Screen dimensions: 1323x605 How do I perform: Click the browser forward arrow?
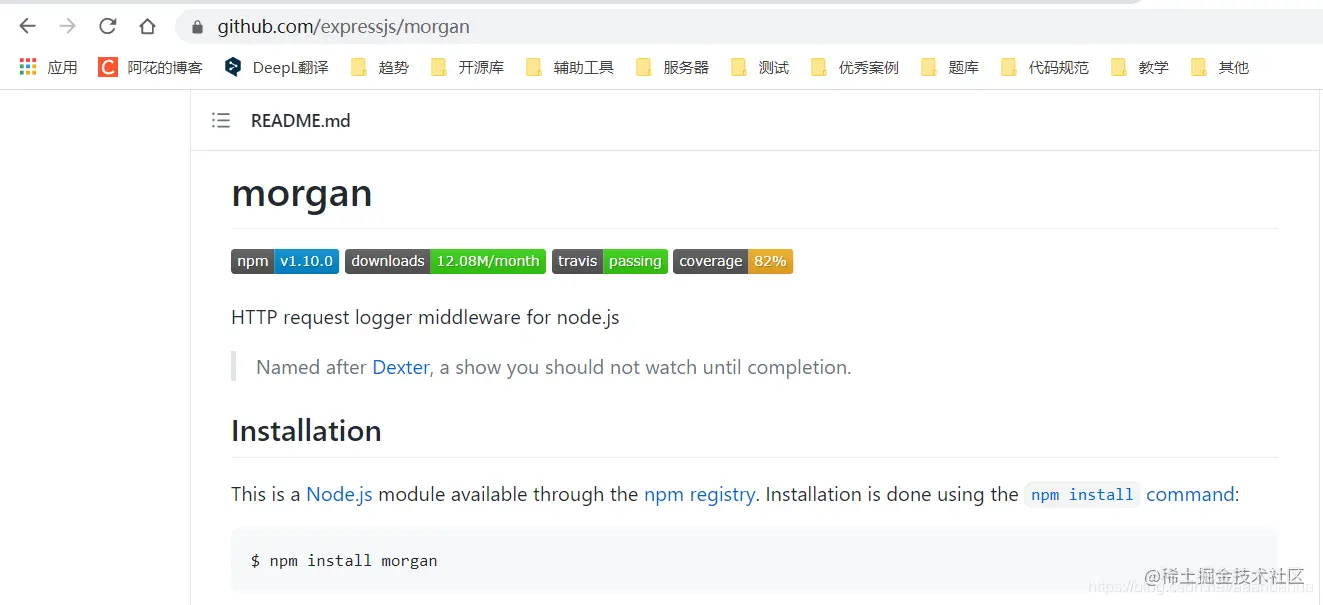pyautogui.click(x=67, y=26)
